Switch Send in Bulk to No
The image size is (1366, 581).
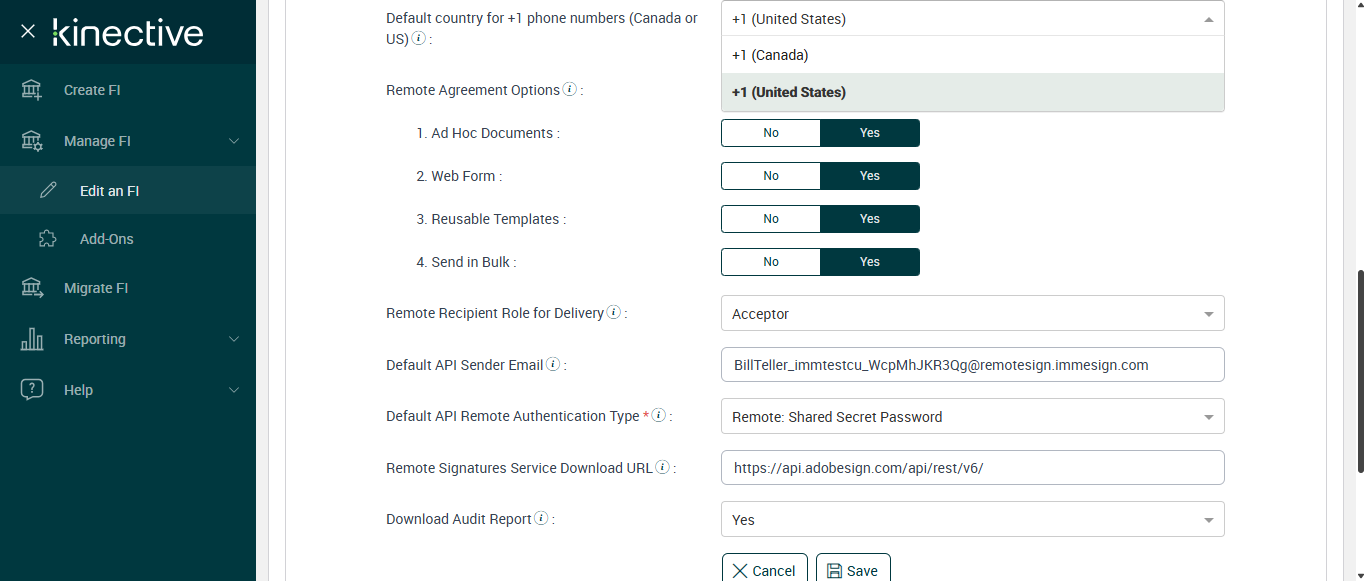point(771,262)
